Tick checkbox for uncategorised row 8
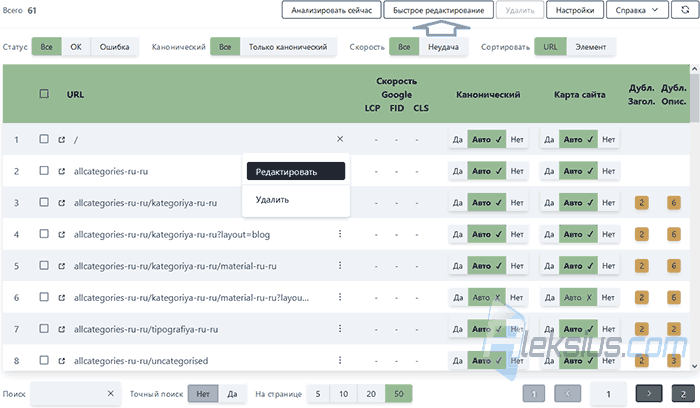Image resolution: width=700 pixels, height=408 pixels. [44, 360]
